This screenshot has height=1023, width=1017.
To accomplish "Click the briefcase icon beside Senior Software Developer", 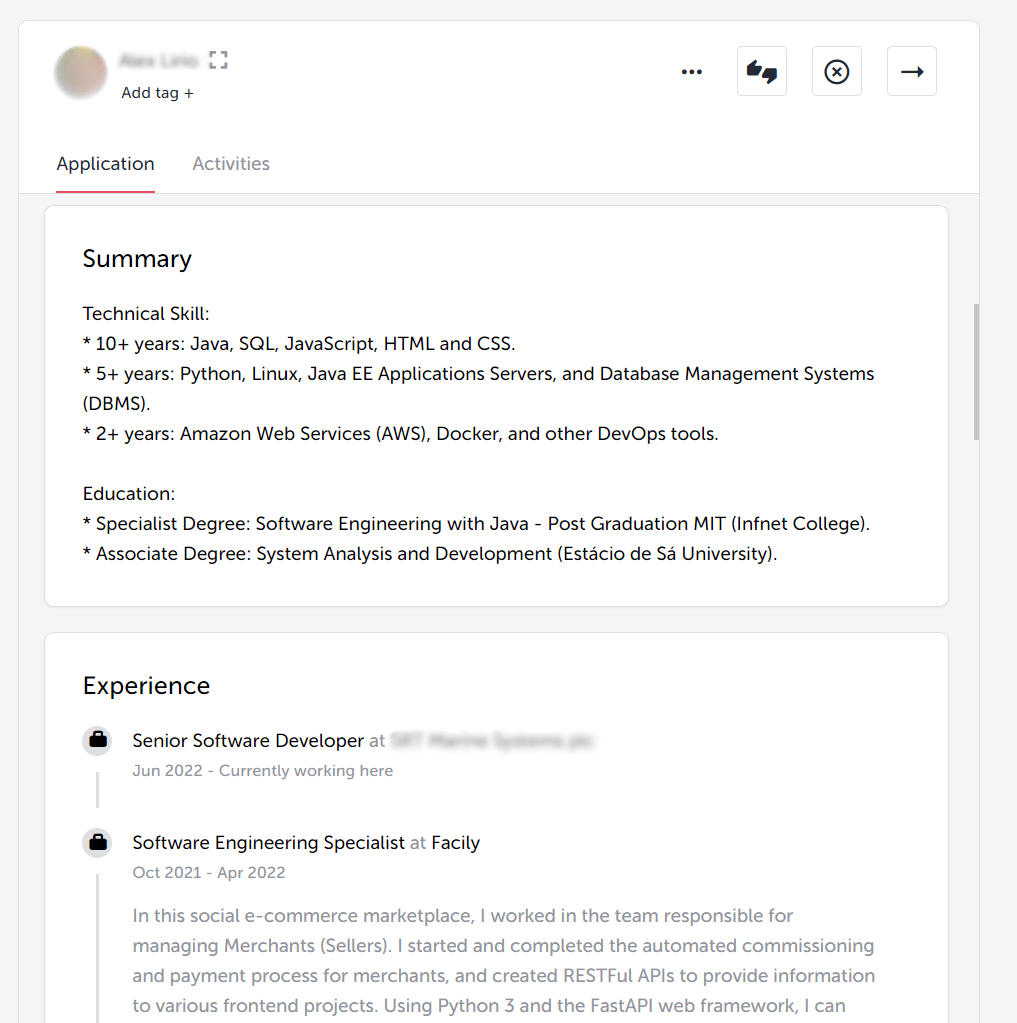I will point(97,740).
